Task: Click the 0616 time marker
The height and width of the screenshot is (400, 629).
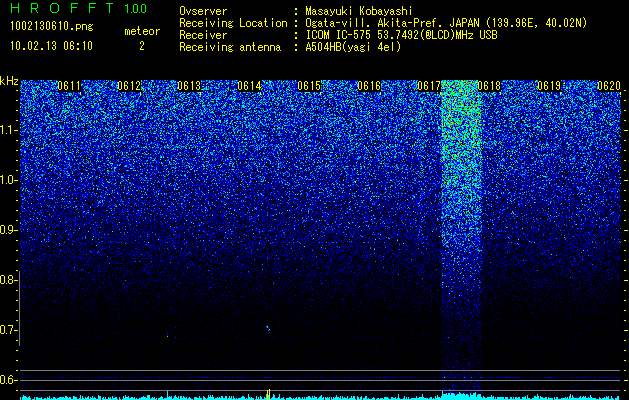Action: [369, 86]
